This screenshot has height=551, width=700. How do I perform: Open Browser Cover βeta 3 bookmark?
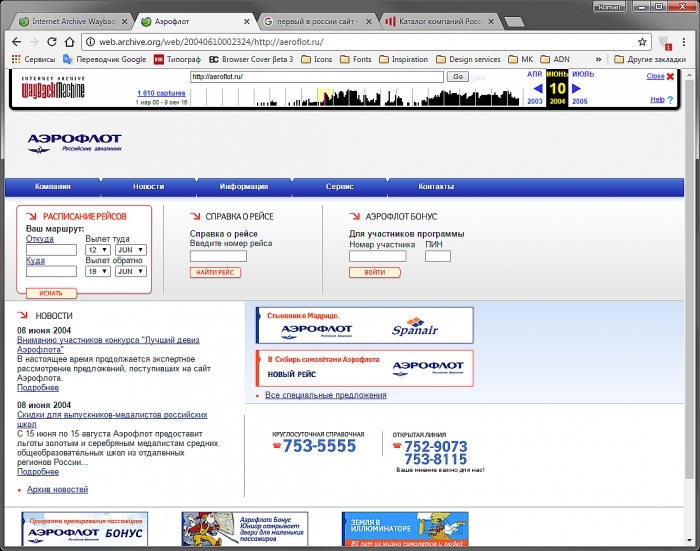251,59
